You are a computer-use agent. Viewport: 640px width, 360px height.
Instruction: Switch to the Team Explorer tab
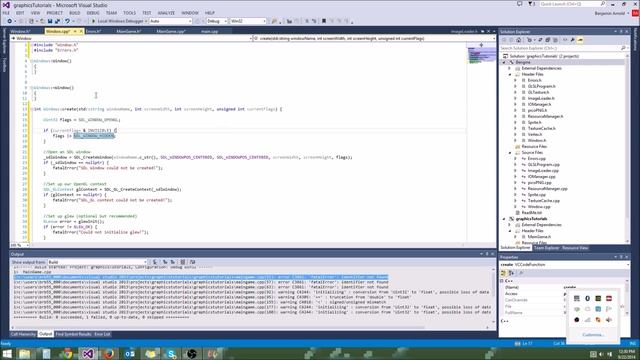point(547,248)
